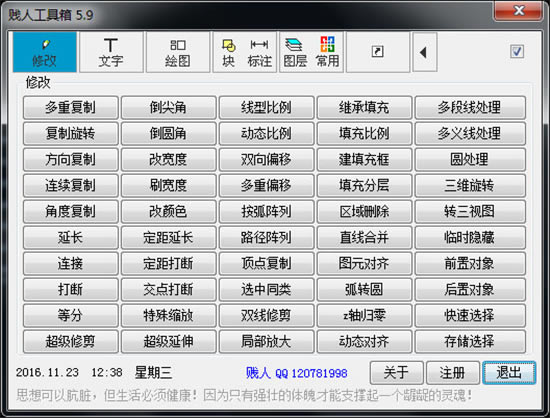Select the 区域删除 button

[x=364, y=211]
